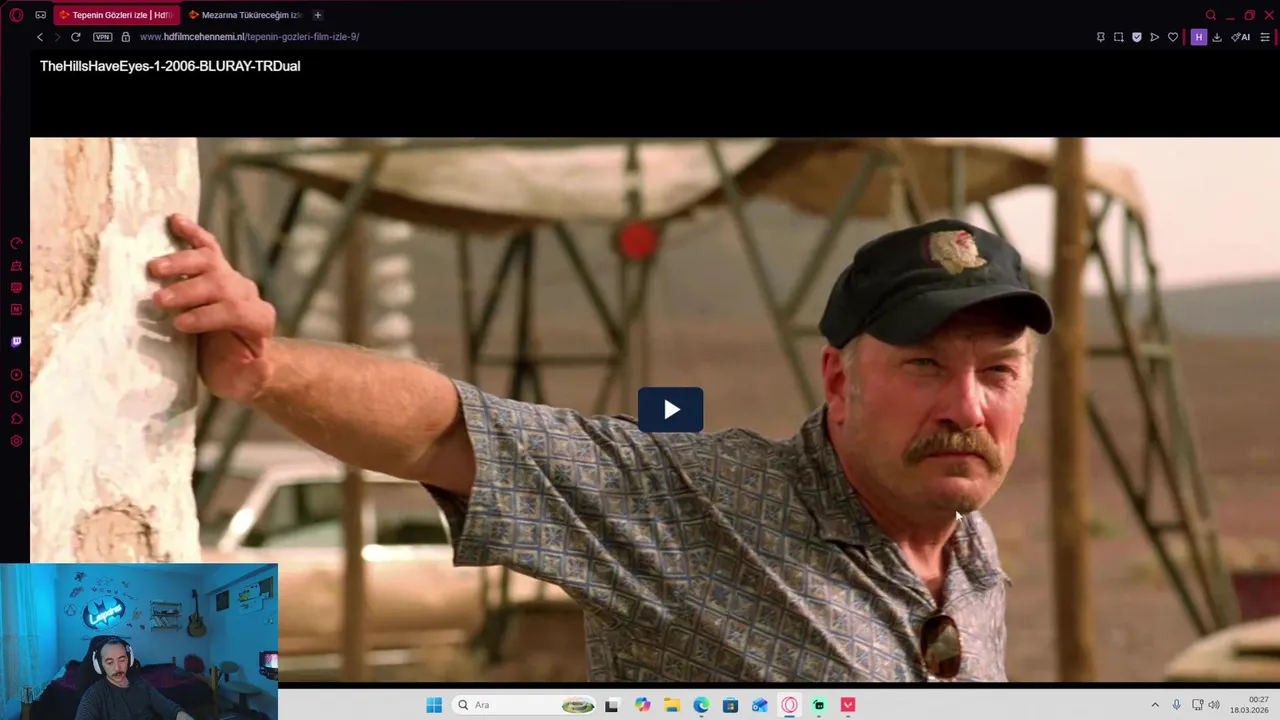
Task: Click the webcam overlay thumbnail
Action: point(139,641)
